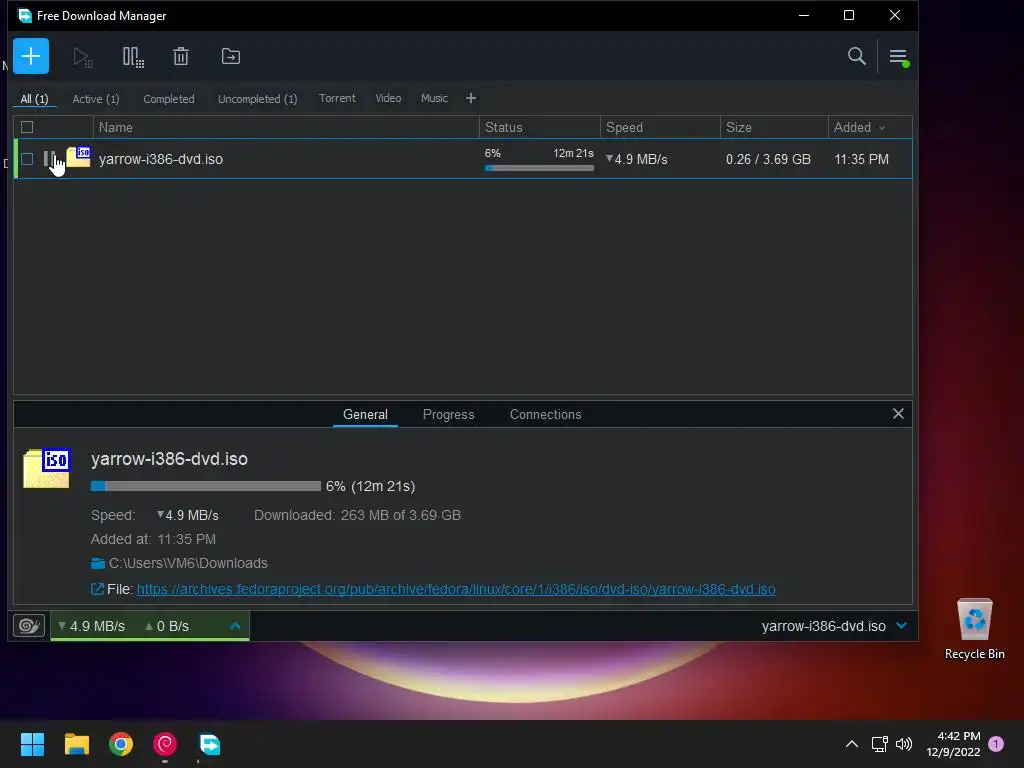The width and height of the screenshot is (1024, 768).
Task: Sort by the Speed column header
Action: [x=660, y=127]
